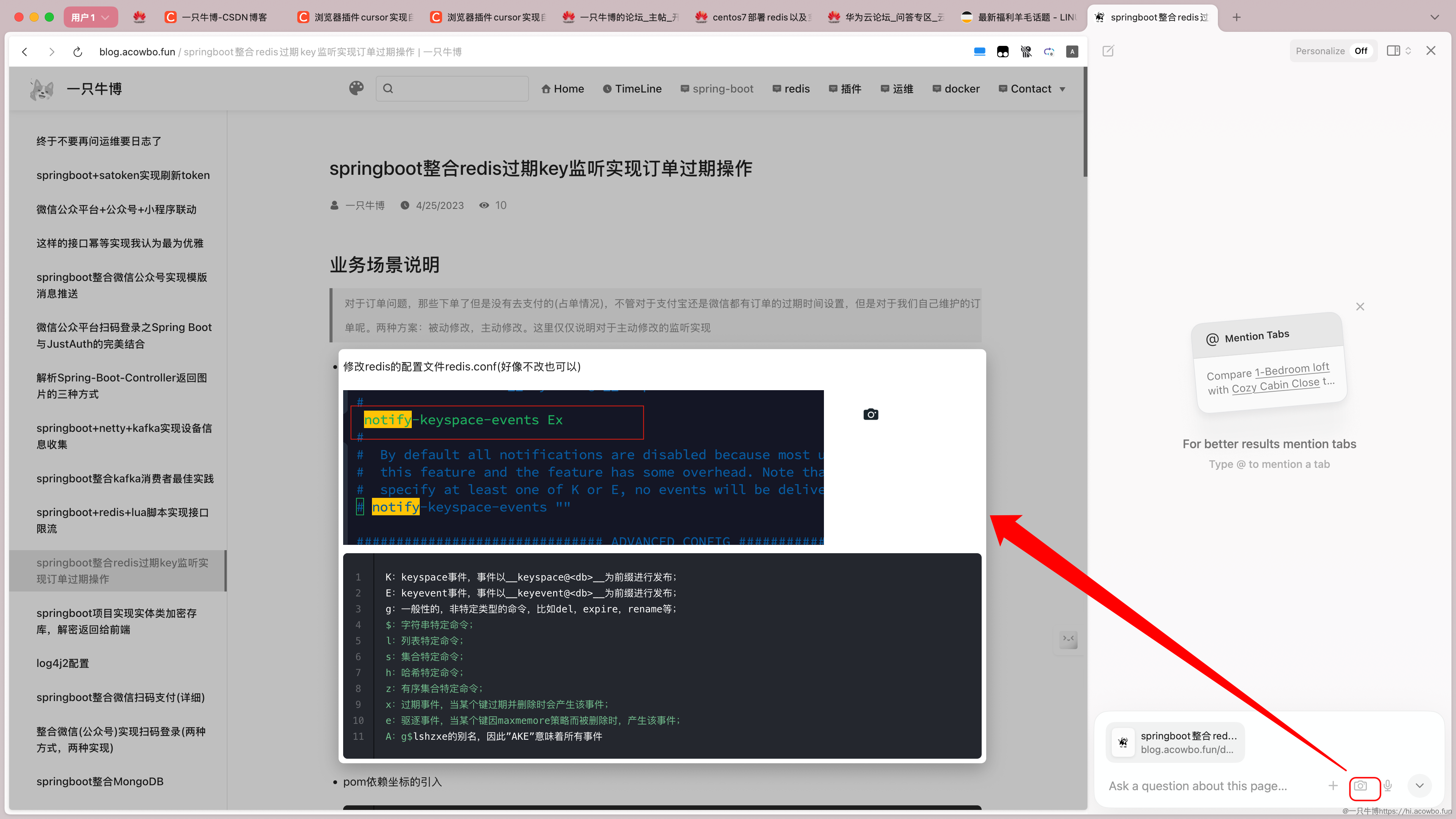Open sidebar article springboot整合kafka消费者最佳实践
The image size is (1456, 819).
coord(125,479)
